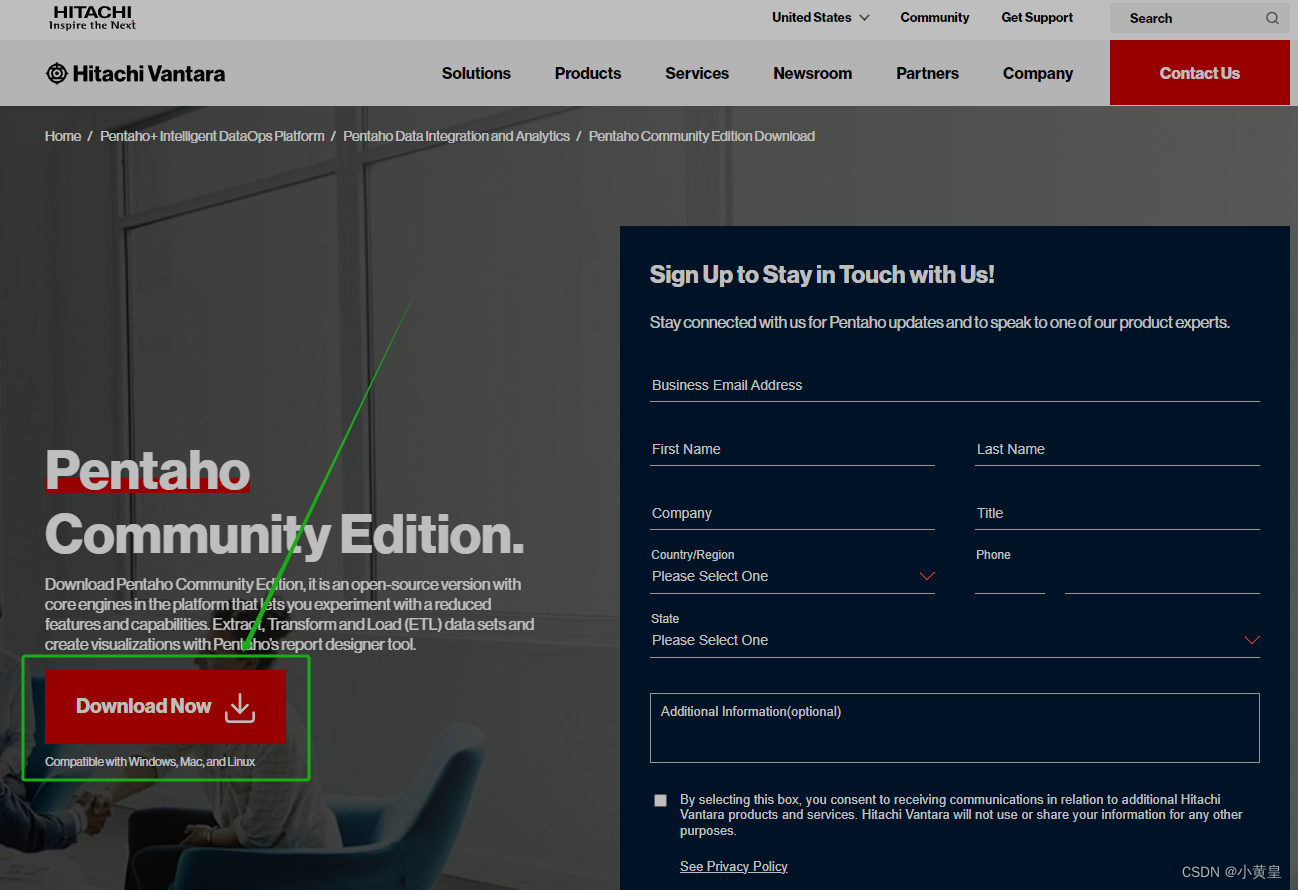Focus the Last Name field
This screenshot has height=890, width=1298.
[1117, 449]
